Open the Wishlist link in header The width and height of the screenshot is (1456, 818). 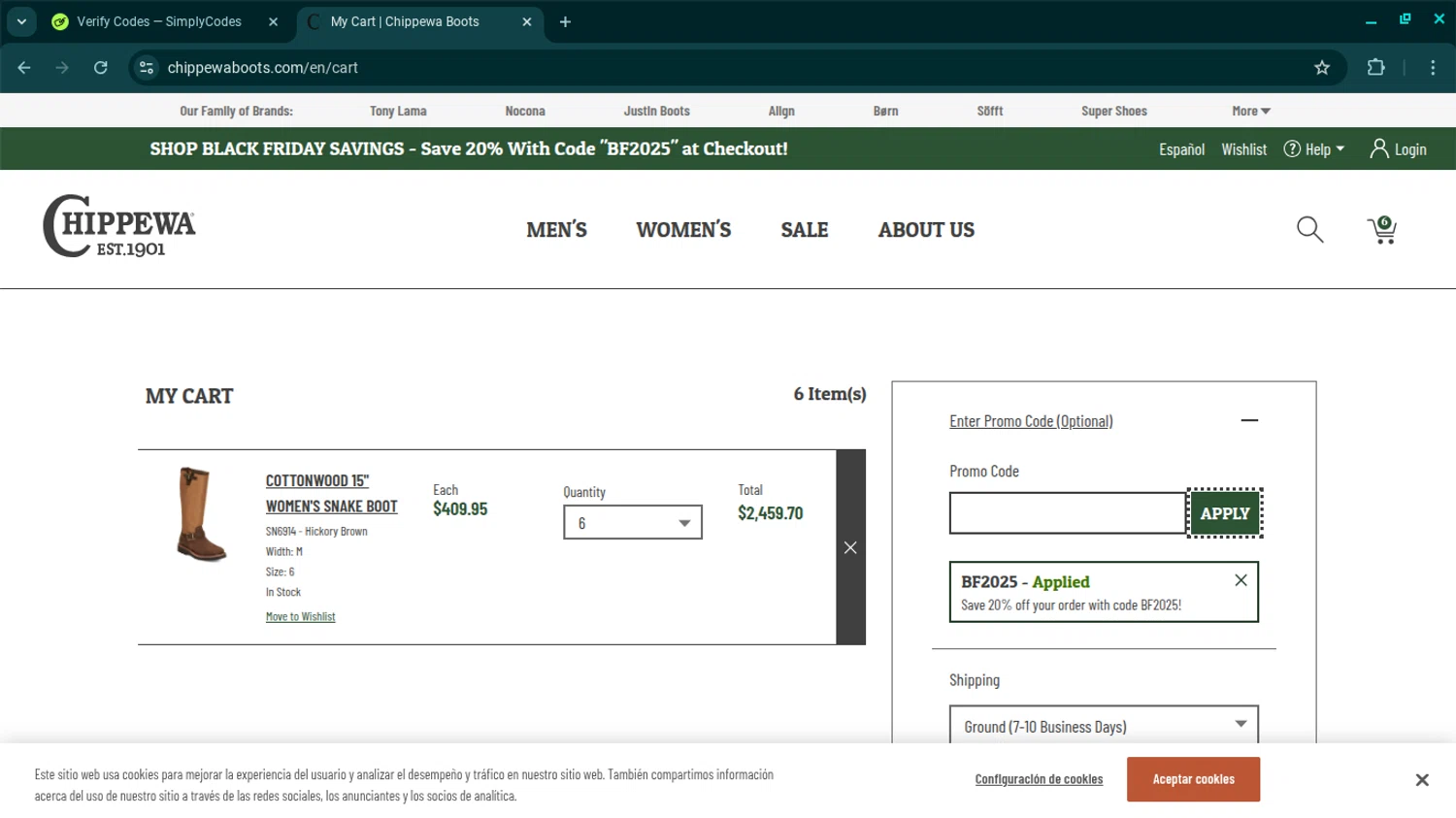1243,149
